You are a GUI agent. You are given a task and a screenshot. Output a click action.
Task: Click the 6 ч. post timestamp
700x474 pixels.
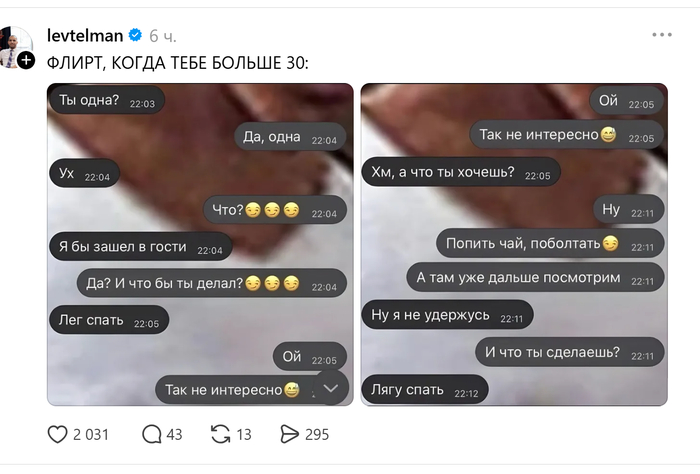[162, 36]
